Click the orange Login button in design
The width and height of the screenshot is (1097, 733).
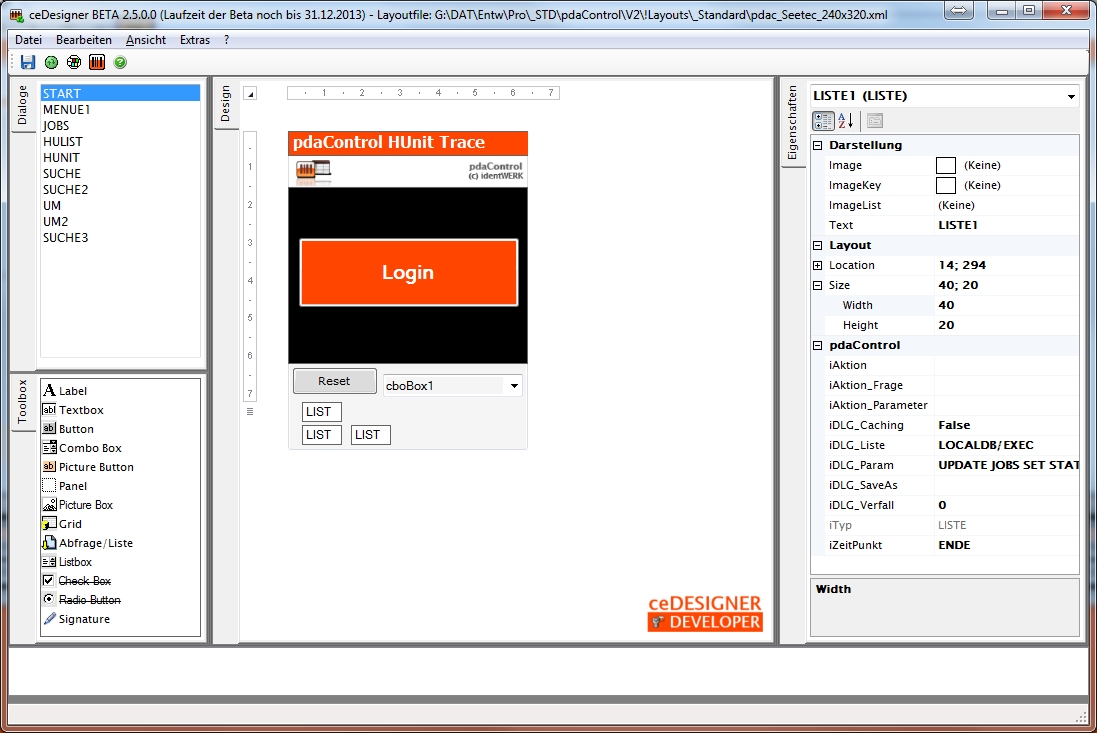(x=408, y=272)
